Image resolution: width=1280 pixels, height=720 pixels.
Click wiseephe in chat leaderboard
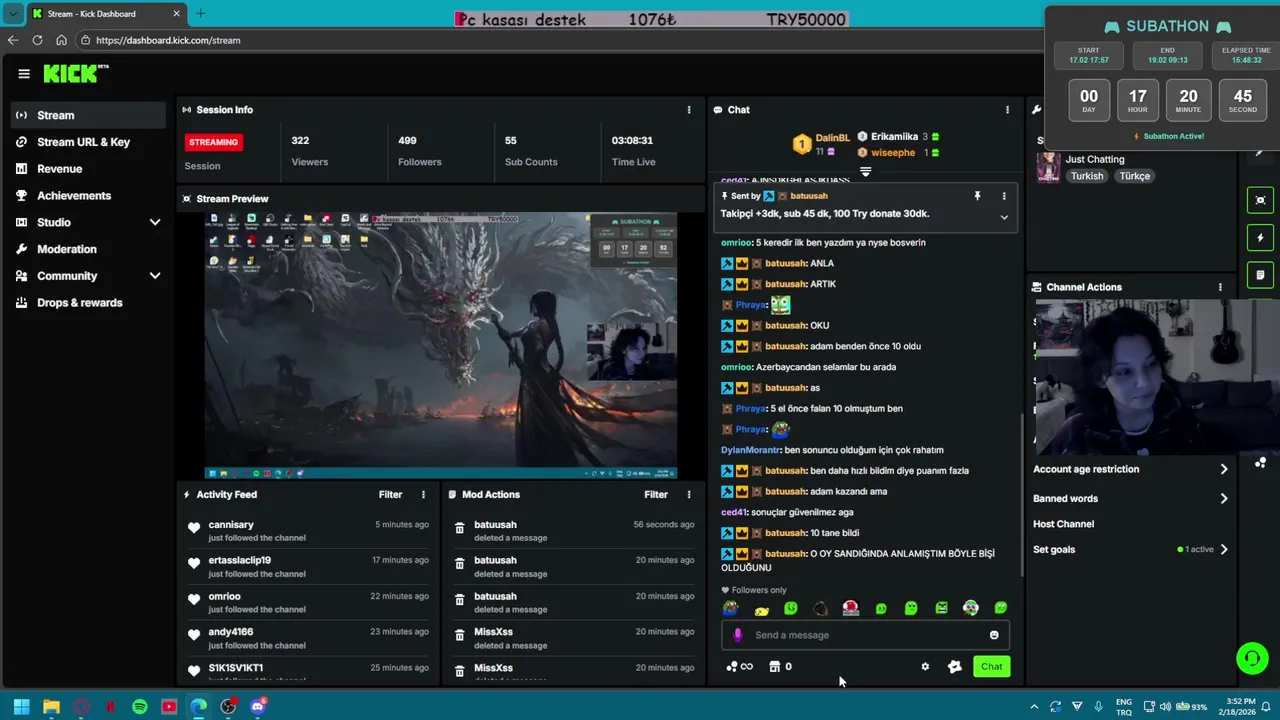pos(893,153)
